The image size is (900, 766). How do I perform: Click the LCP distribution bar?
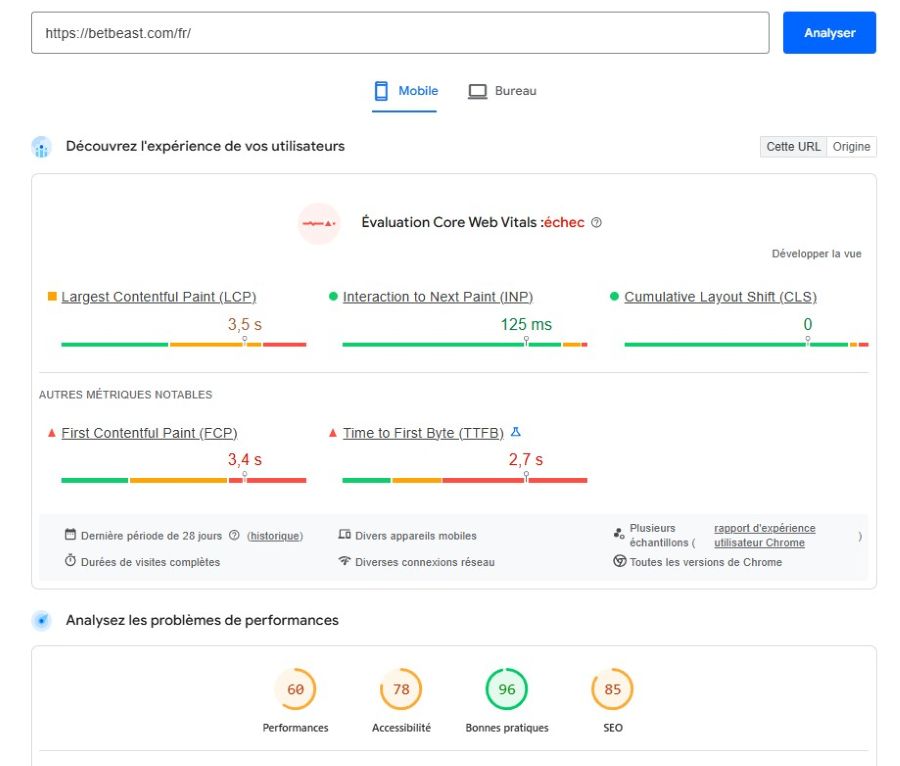(x=184, y=344)
